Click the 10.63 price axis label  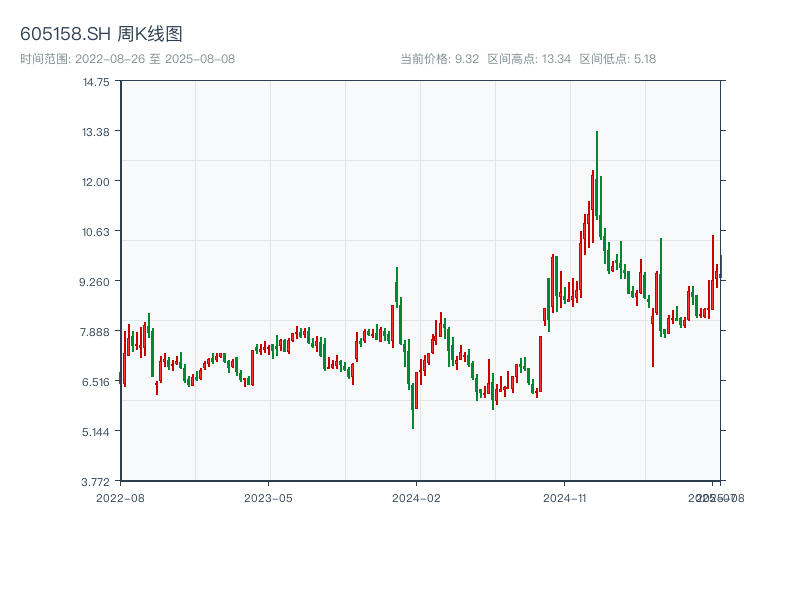tap(96, 232)
